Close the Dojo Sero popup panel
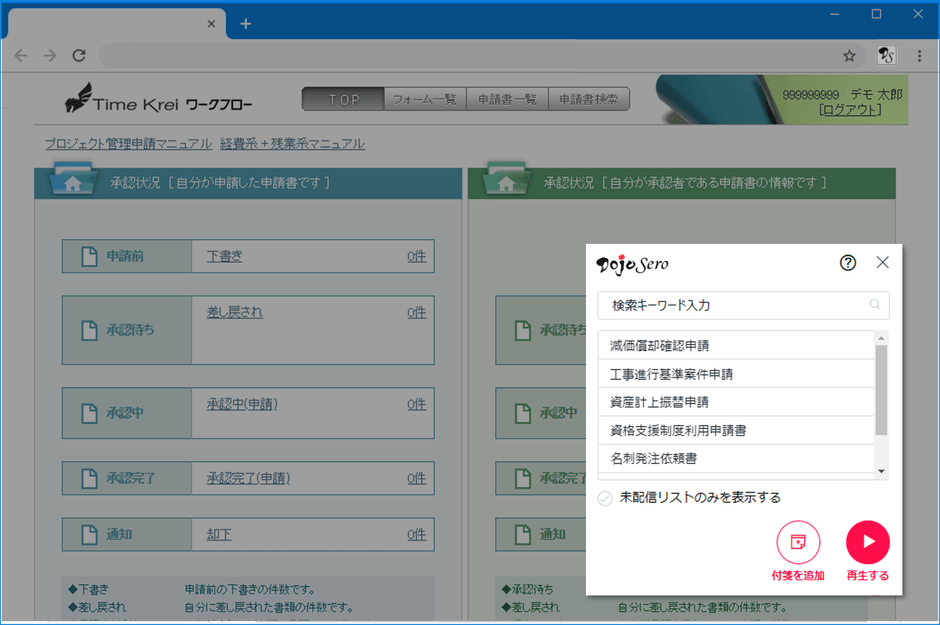 click(x=882, y=263)
